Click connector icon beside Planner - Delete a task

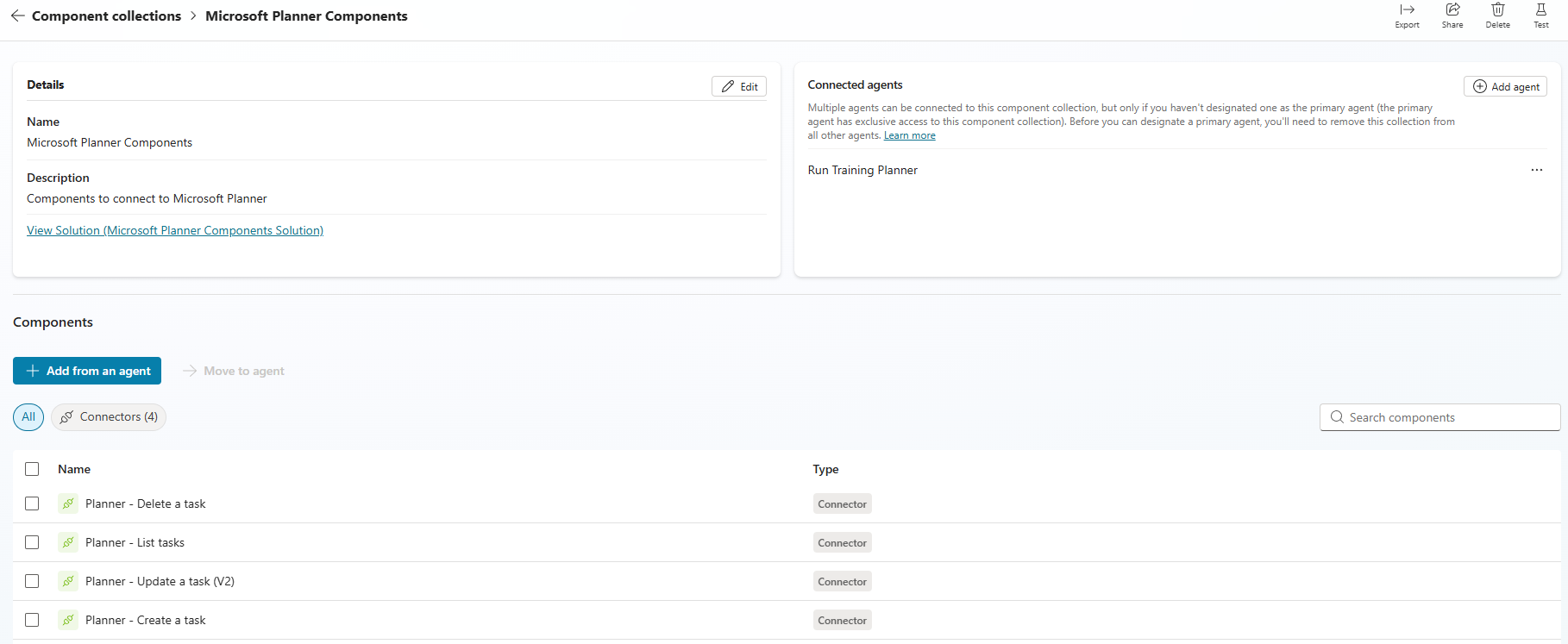pyautogui.click(x=68, y=503)
